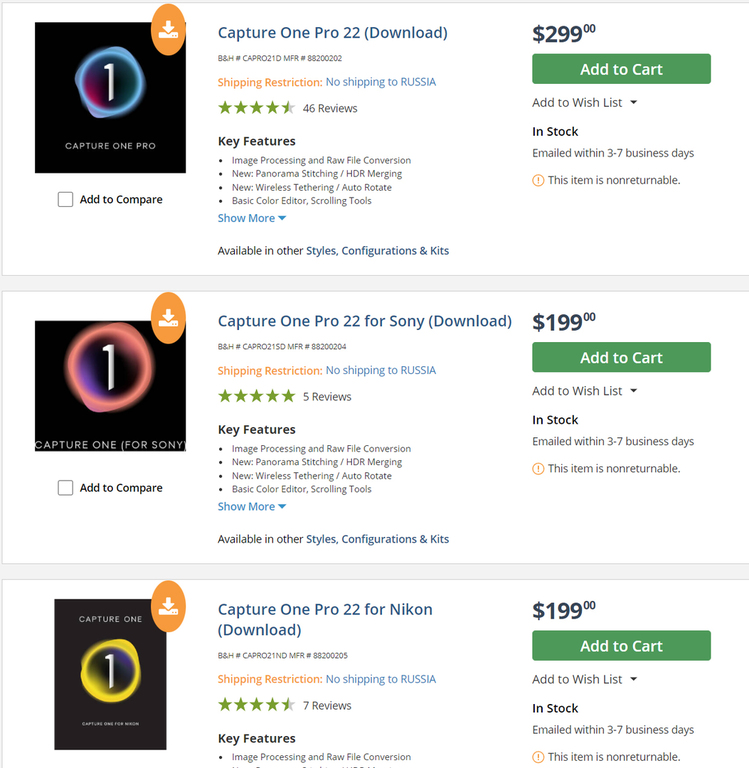Click the orange download badge on the Sony edition
The height and width of the screenshot is (768, 749).
pyautogui.click(x=168, y=318)
